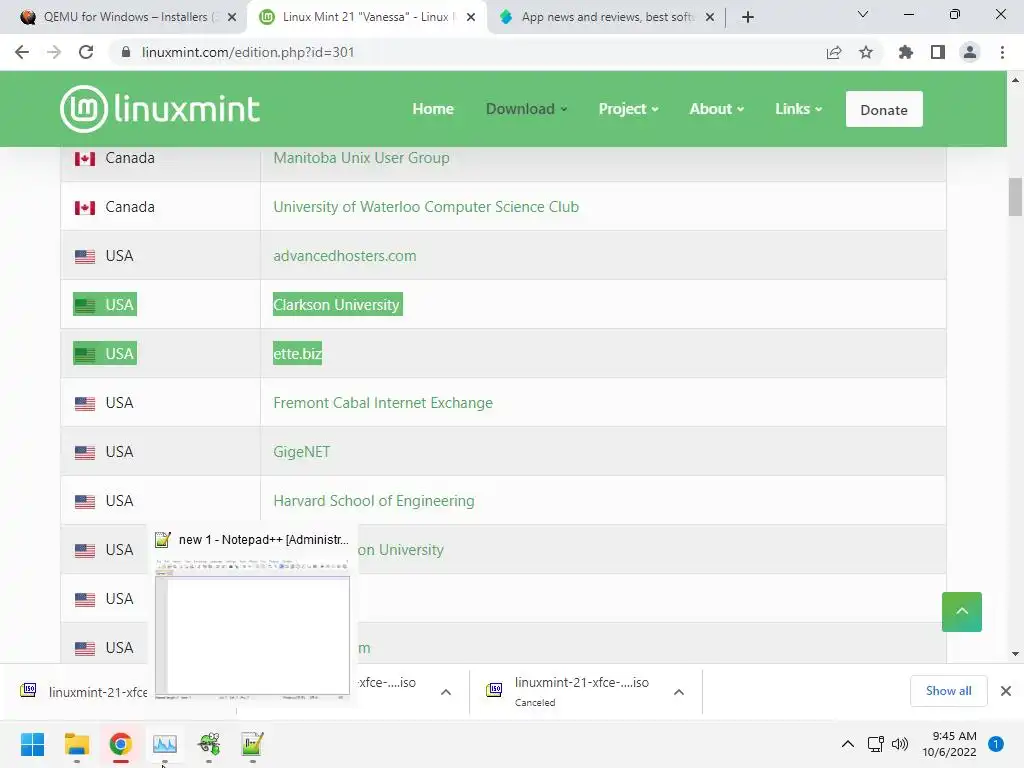Expand the Links menu

(798, 109)
